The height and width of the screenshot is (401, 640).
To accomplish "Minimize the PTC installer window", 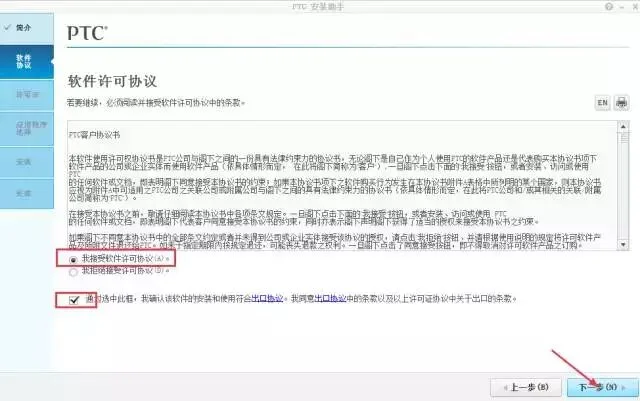I will [622, 7].
